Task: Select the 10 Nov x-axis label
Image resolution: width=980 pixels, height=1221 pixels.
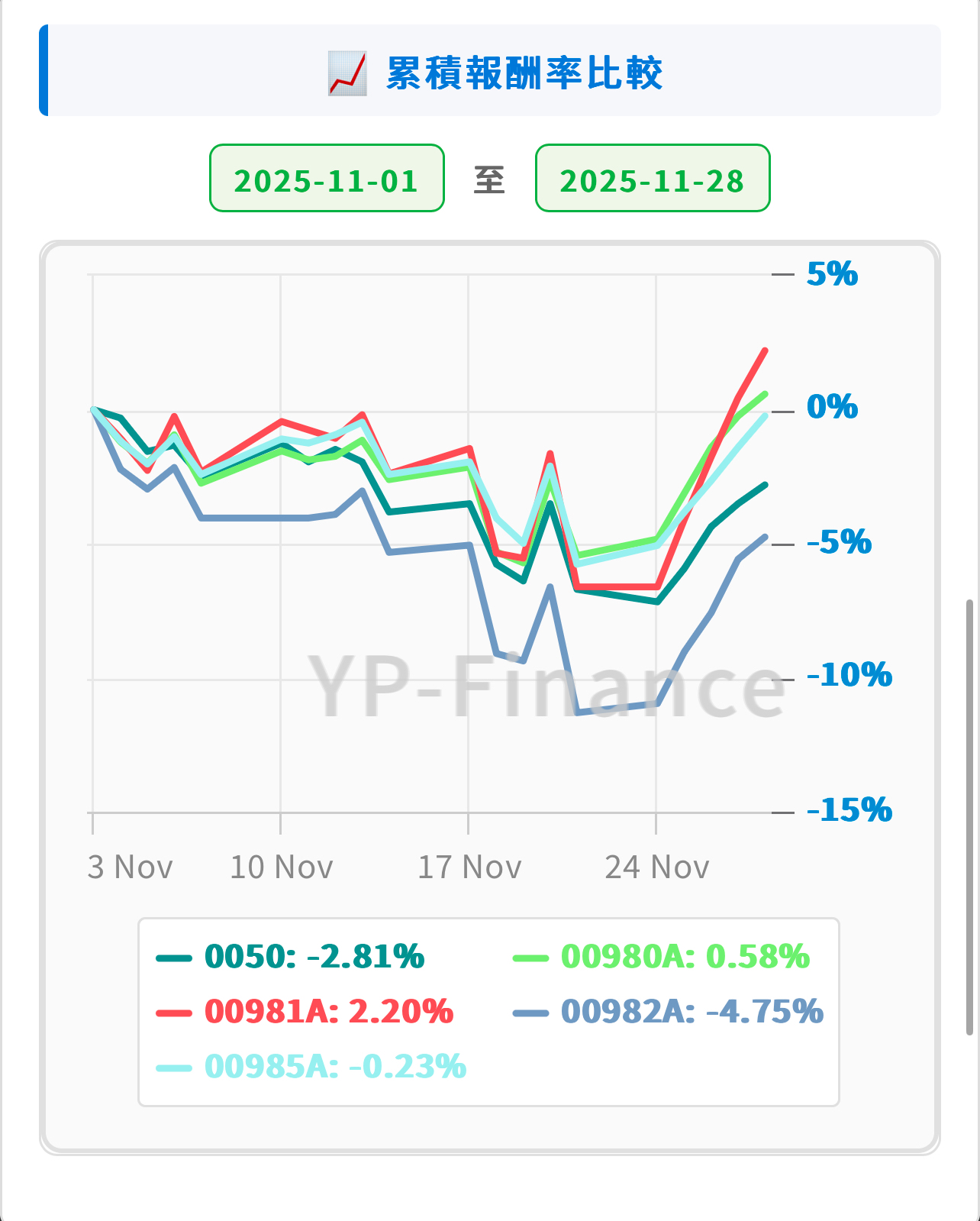Action: [x=282, y=867]
